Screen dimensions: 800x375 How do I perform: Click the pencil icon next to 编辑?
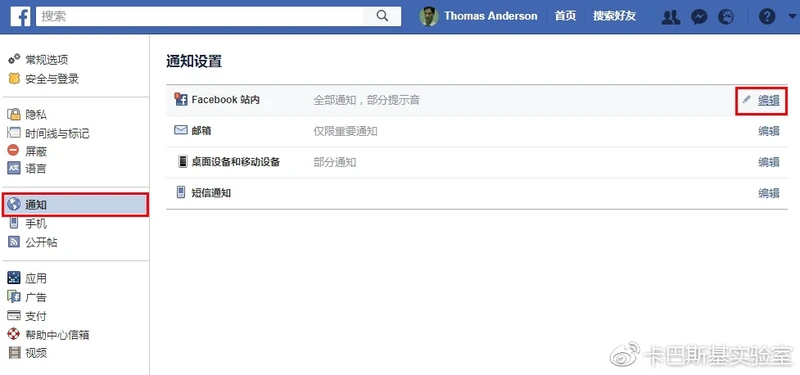pos(746,99)
